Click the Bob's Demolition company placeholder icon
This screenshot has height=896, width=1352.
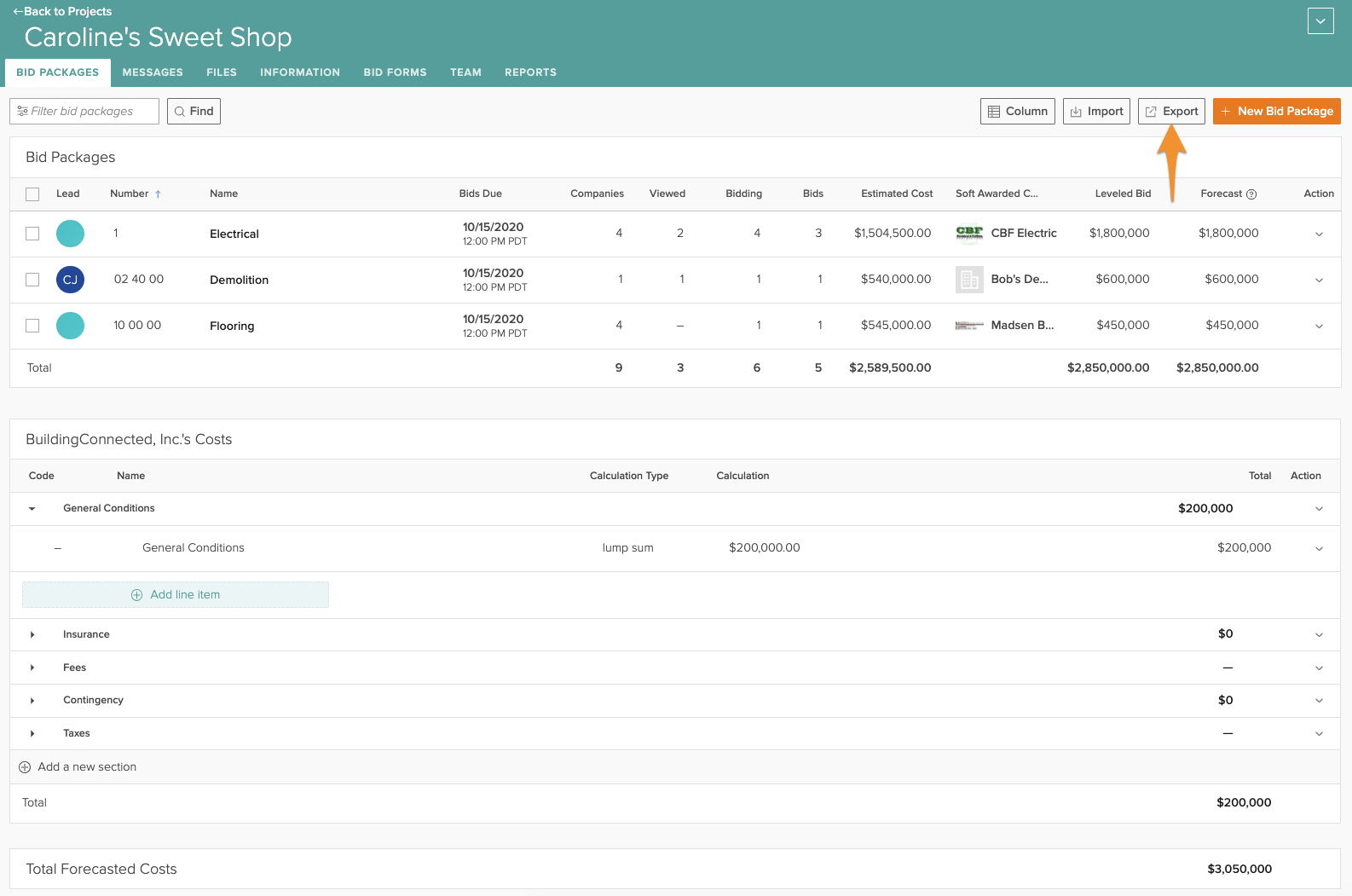(969, 280)
